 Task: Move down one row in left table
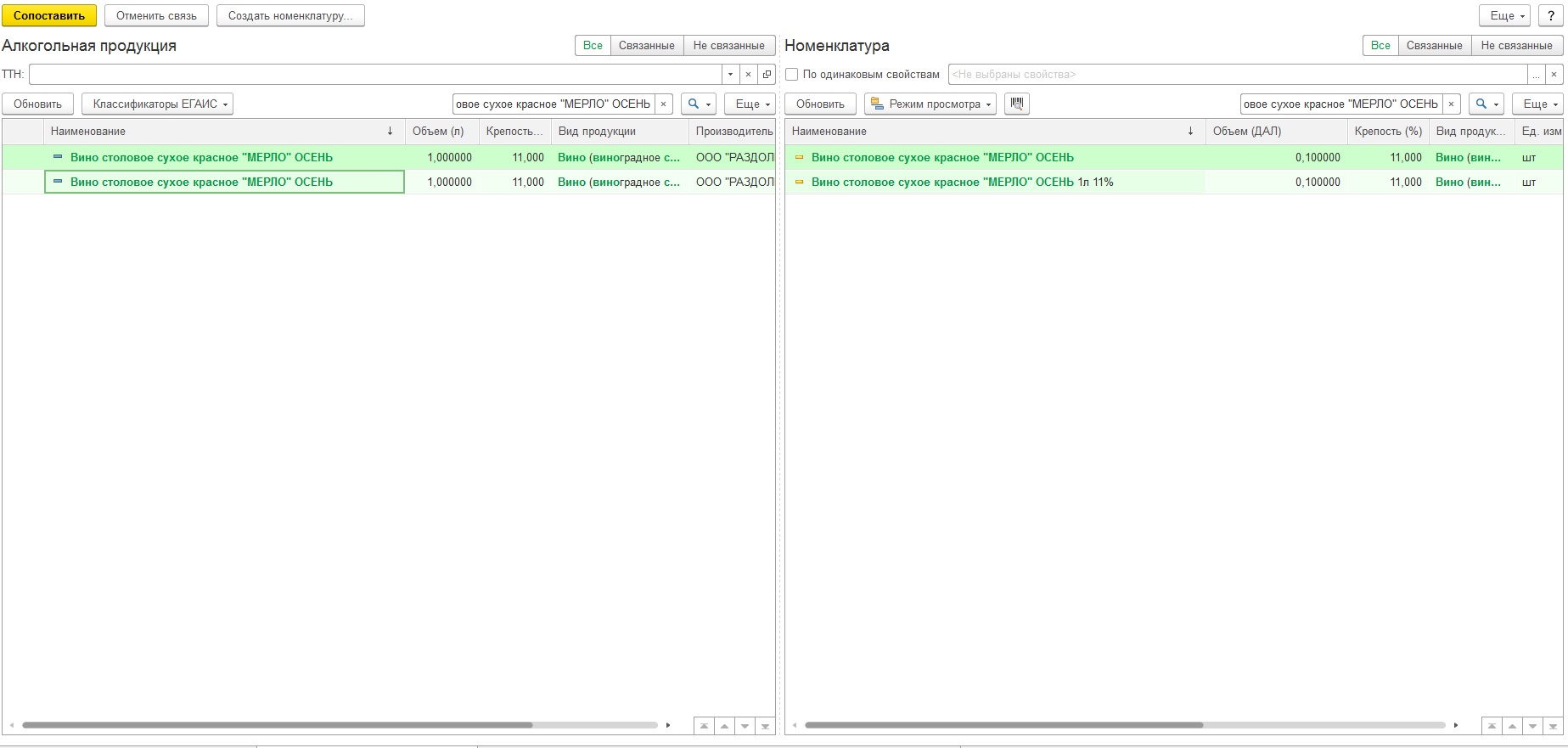click(745, 726)
